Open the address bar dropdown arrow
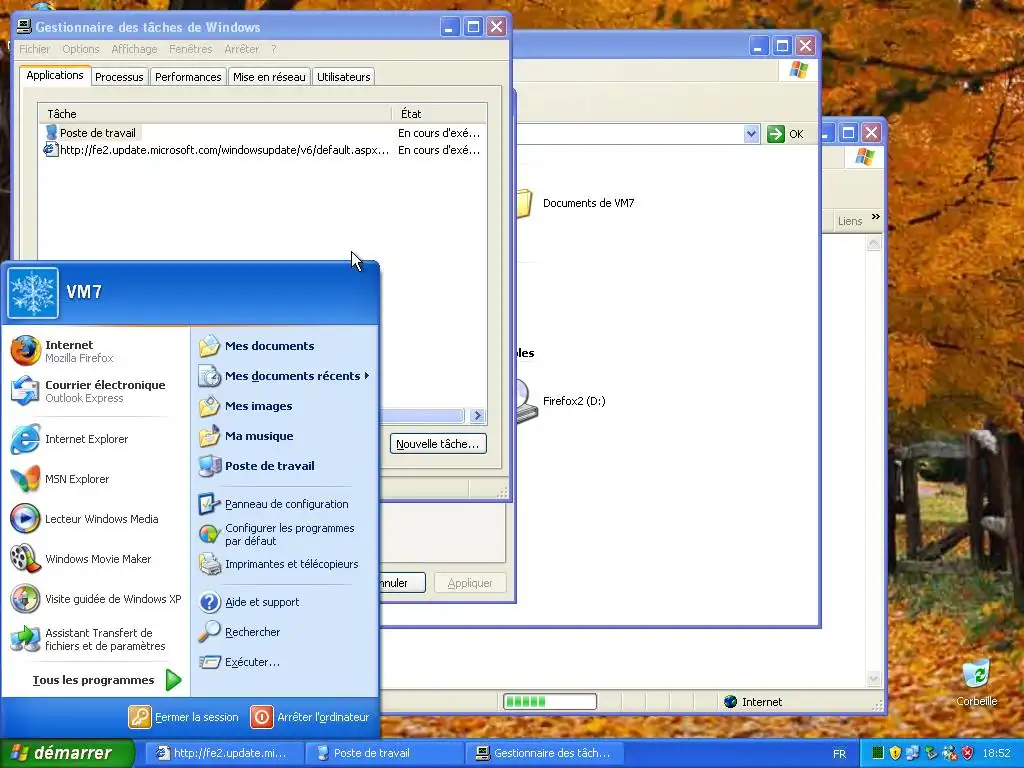 point(751,134)
